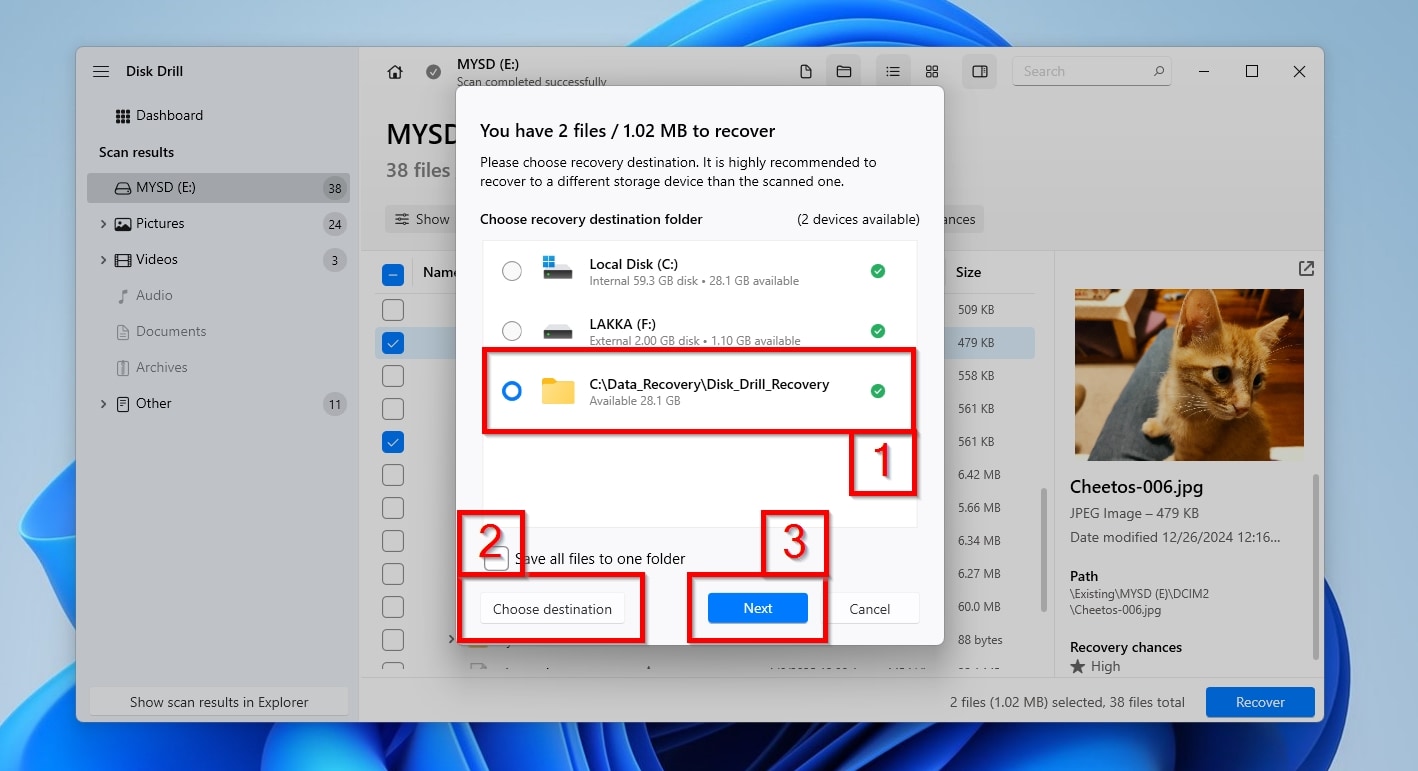Screen dimensions: 1418x771
Task: Select the list view layout icon
Action: tap(893, 72)
